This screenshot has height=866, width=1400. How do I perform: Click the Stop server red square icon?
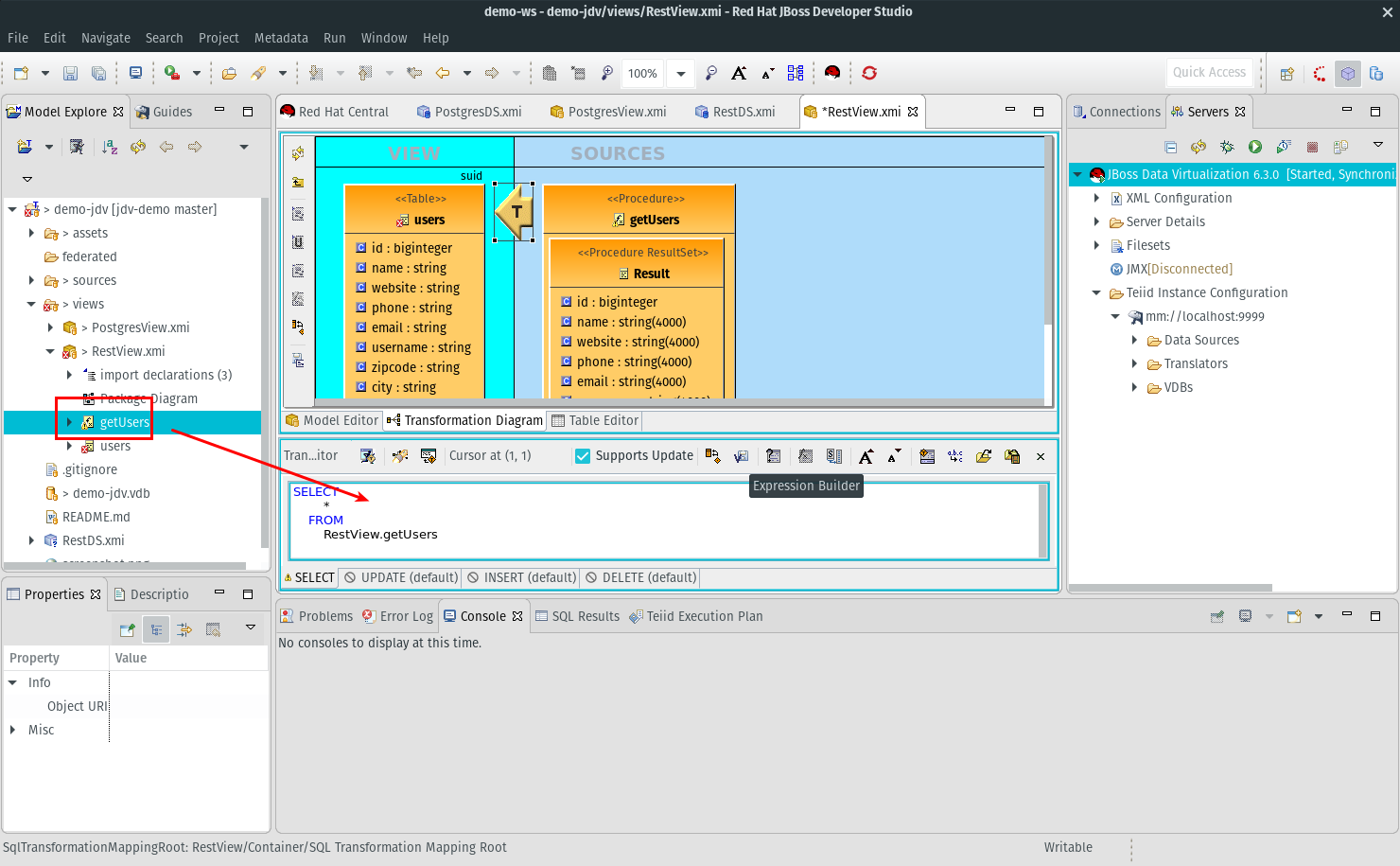point(1312,147)
